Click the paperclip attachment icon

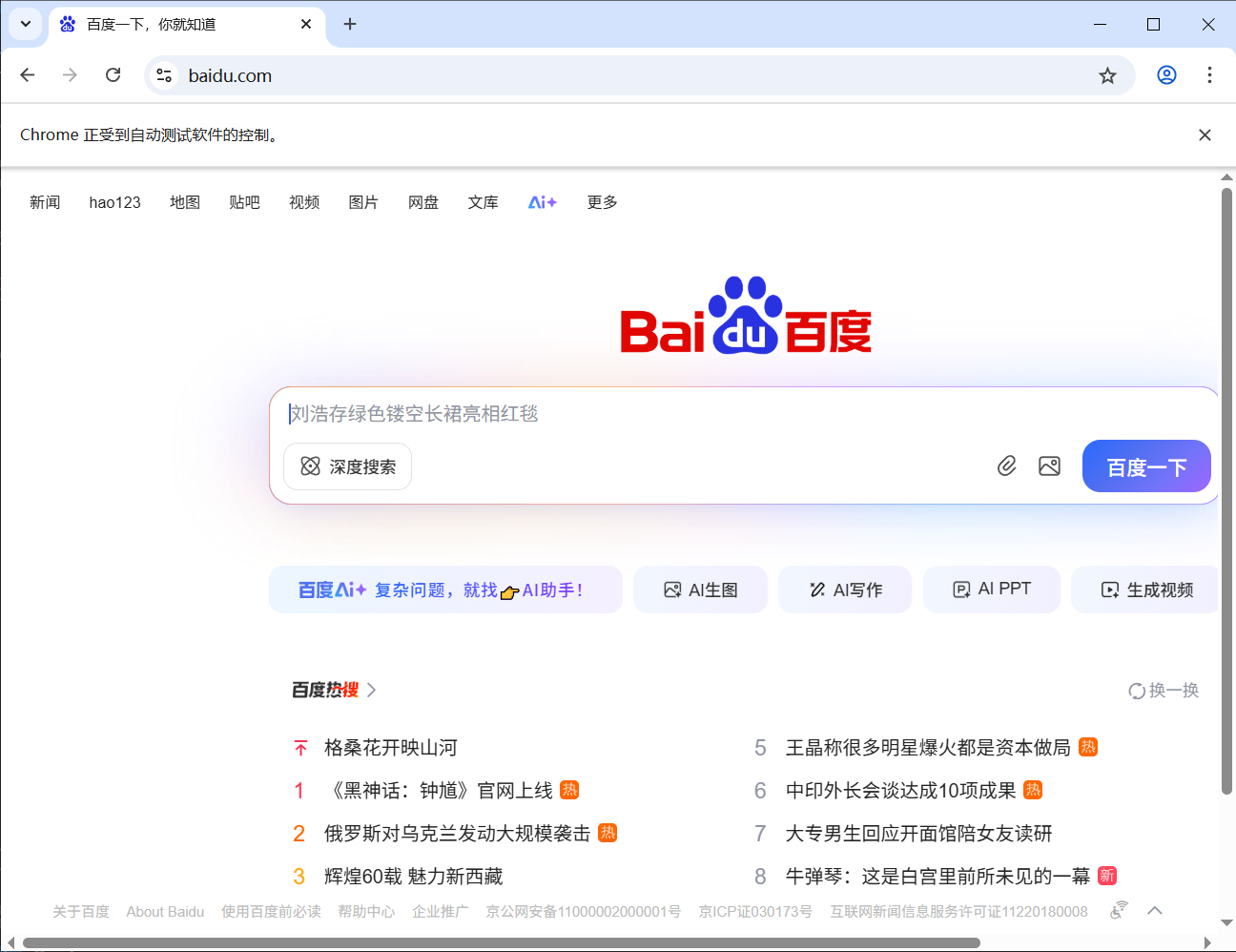pyautogui.click(x=1007, y=466)
